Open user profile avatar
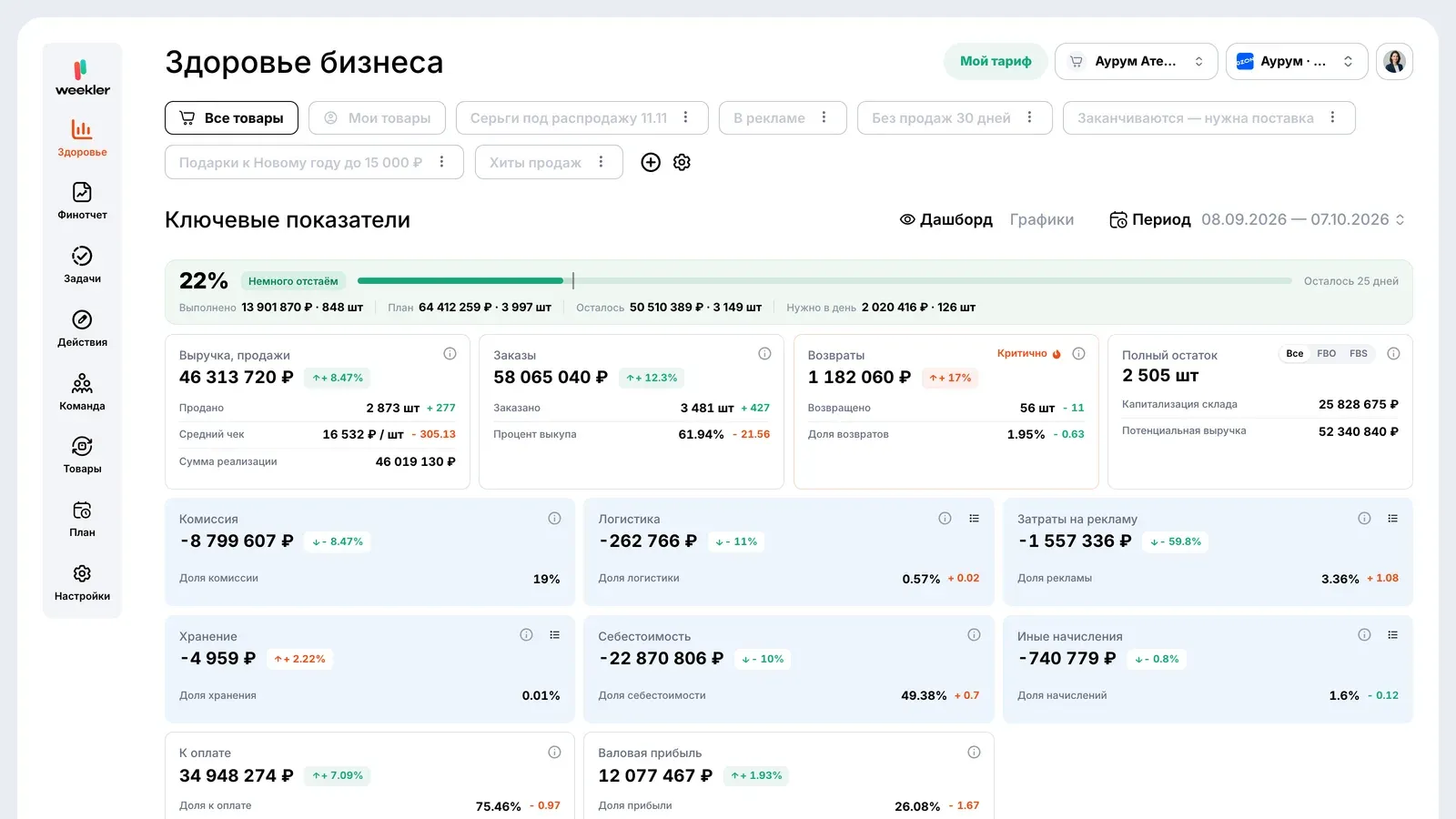Viewport: 1456px width, 819px height. [x=1394, y=61]
